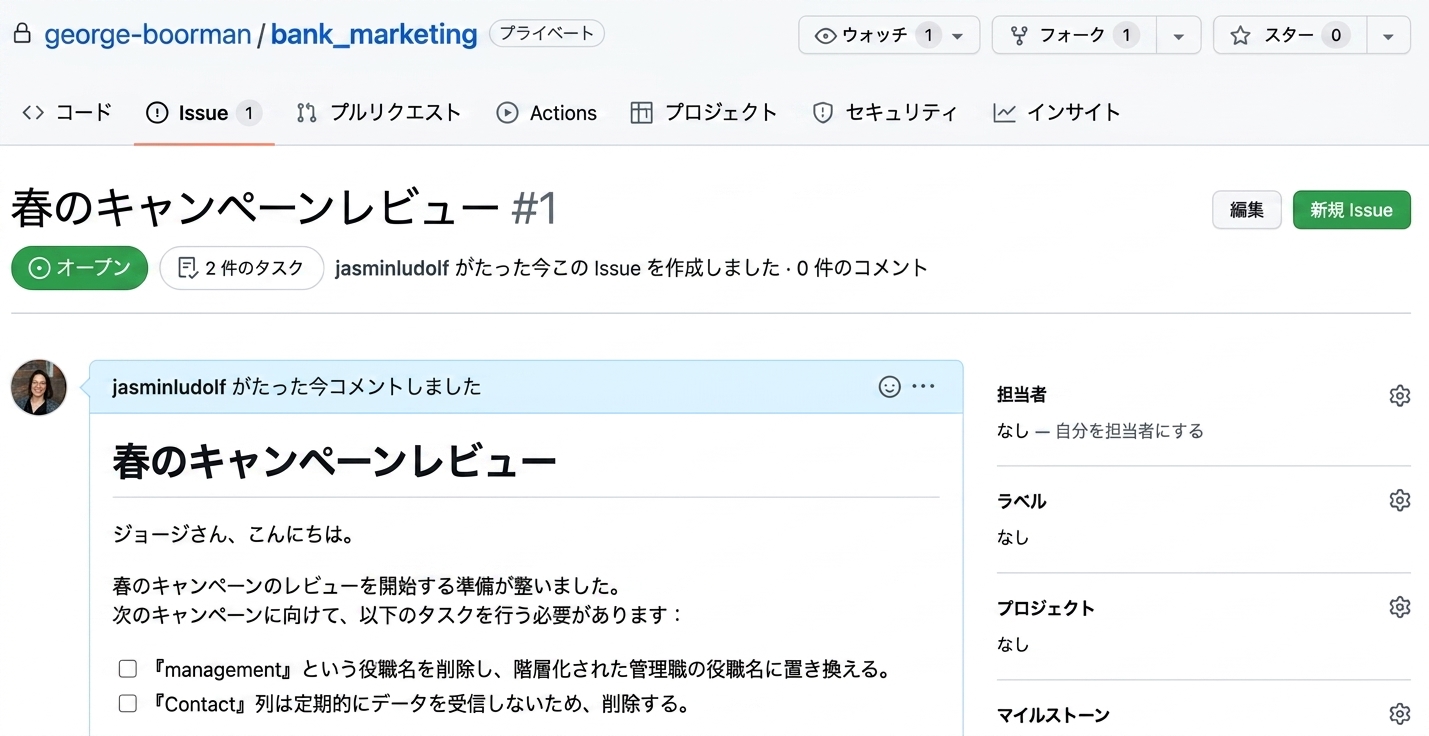Click jasminludolf name in comment header
Viewport: 1429px width, 736px height.
point(170,387)
